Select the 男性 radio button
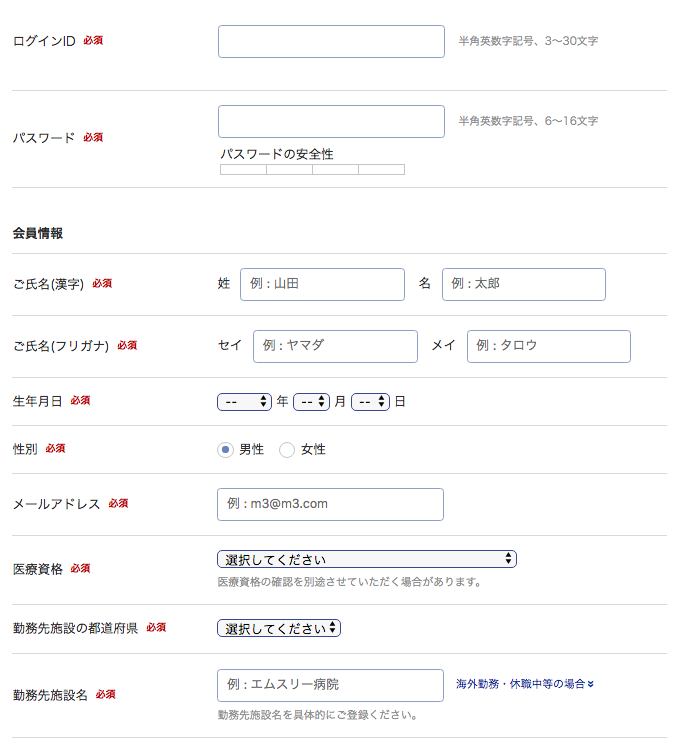Image resolution: width=682 pixels, height=750 pixels. coord(225,450)
